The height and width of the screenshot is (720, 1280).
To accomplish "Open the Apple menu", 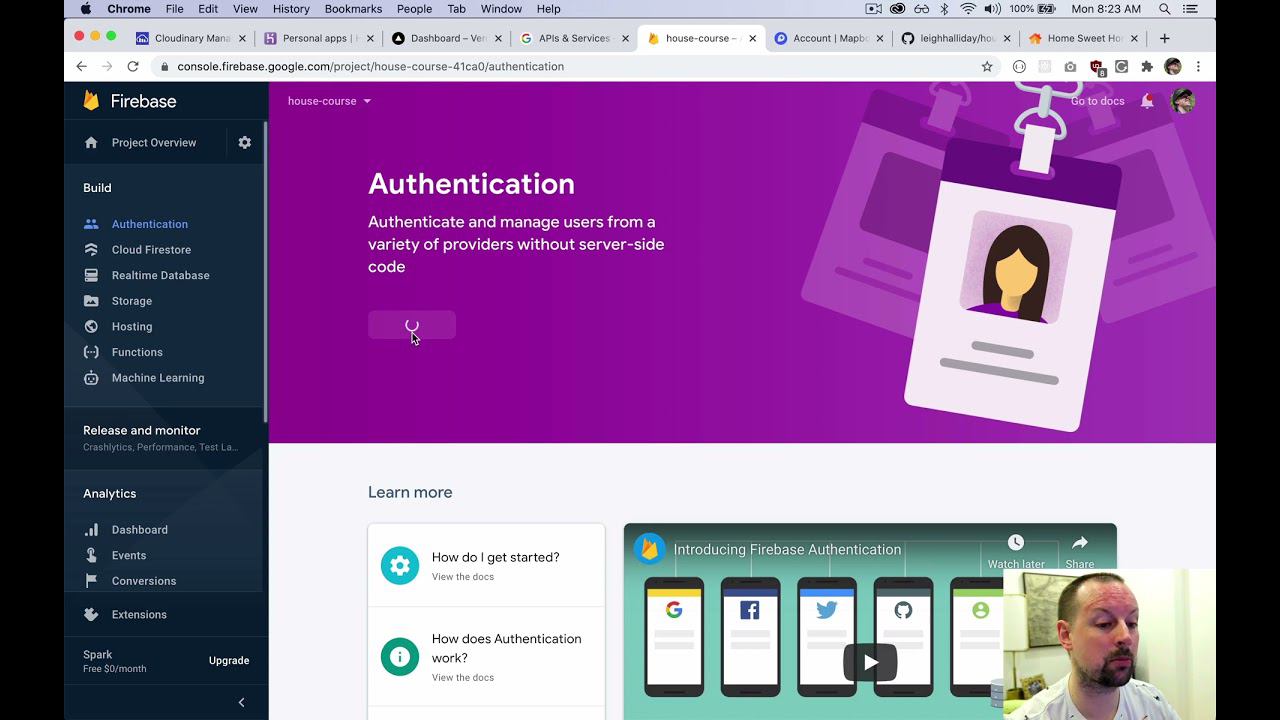I will (85, 9).
